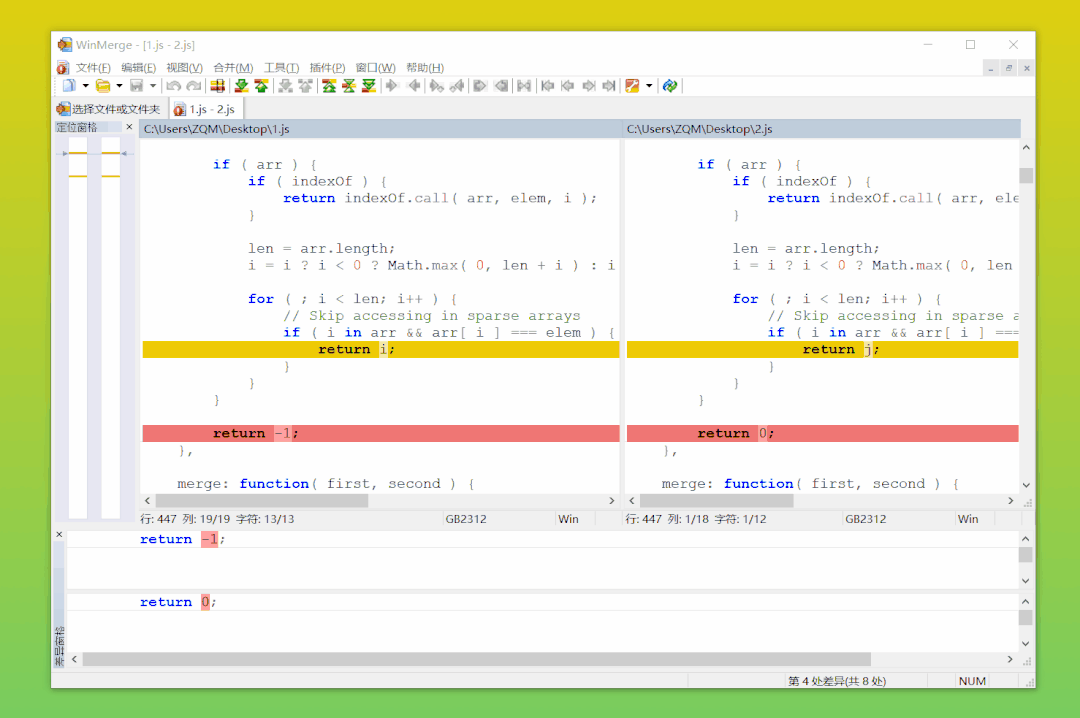Open the 文件(F) menu
Screen dimensions: 1080x718
(93, 68)
